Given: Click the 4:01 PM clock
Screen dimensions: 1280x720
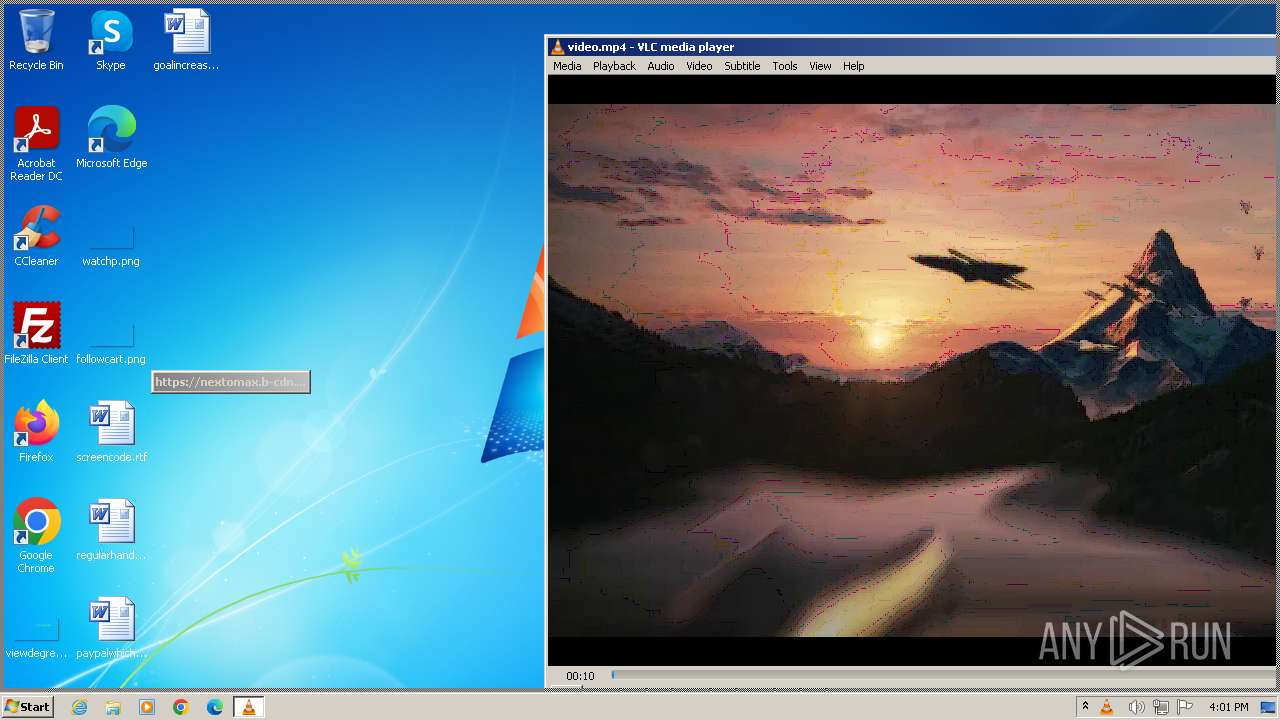Looking at the screenshot, I should (1228, 707).
